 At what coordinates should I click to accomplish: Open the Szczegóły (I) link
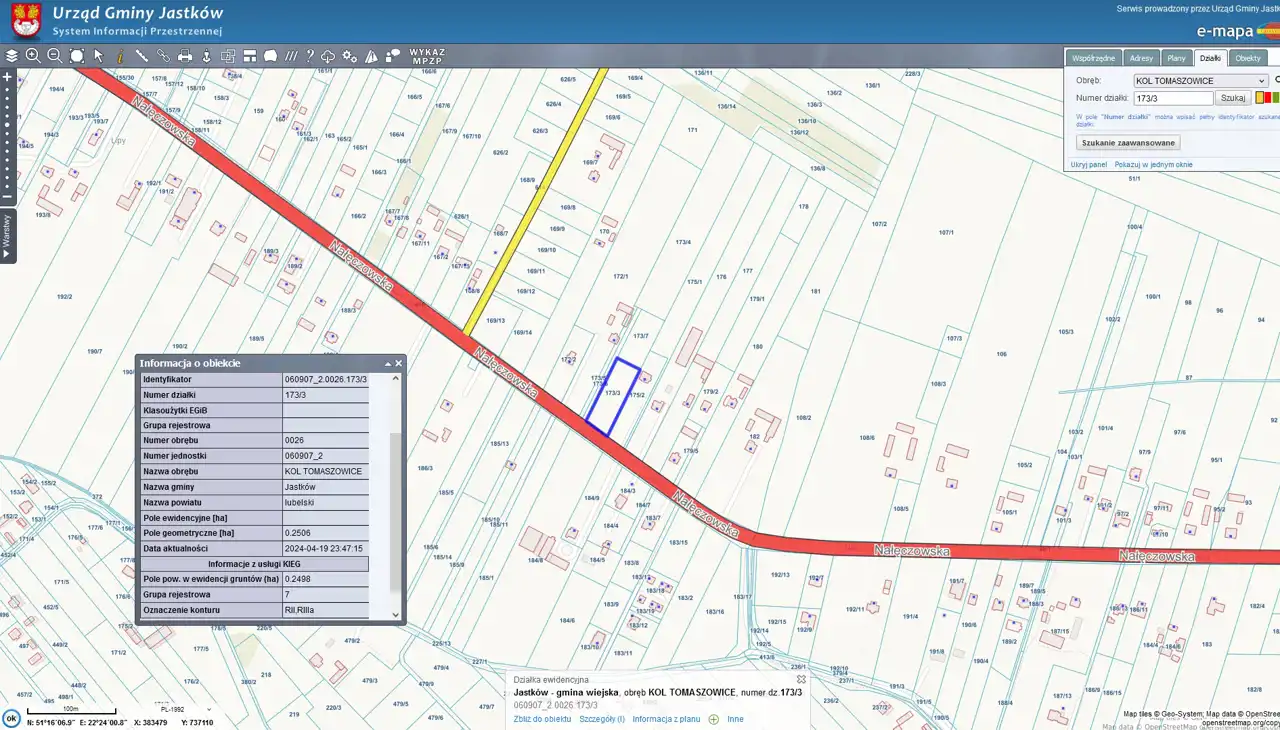point(602,719)
